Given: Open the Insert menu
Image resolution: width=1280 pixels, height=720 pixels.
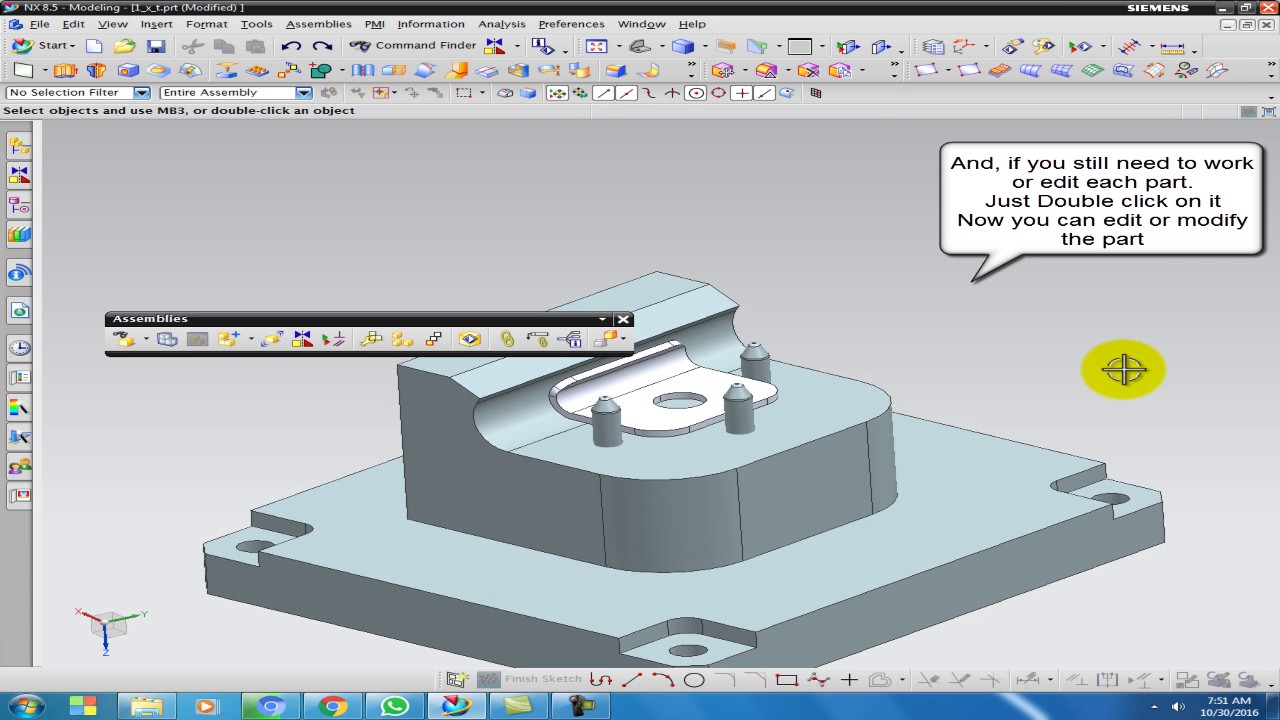Looking at the screenshot, I should 156,24.
